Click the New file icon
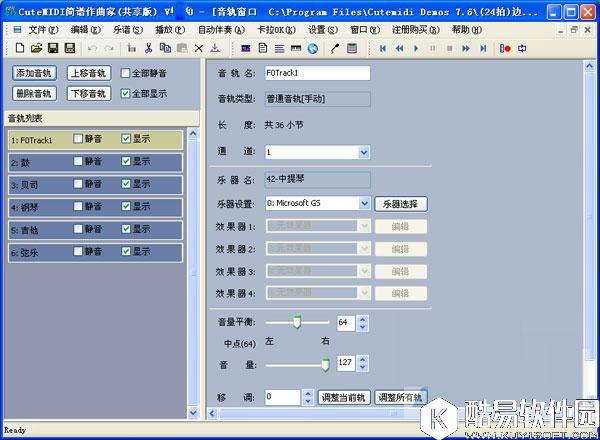The height and width of the screenshot is (440, 600). click(20, 48)
